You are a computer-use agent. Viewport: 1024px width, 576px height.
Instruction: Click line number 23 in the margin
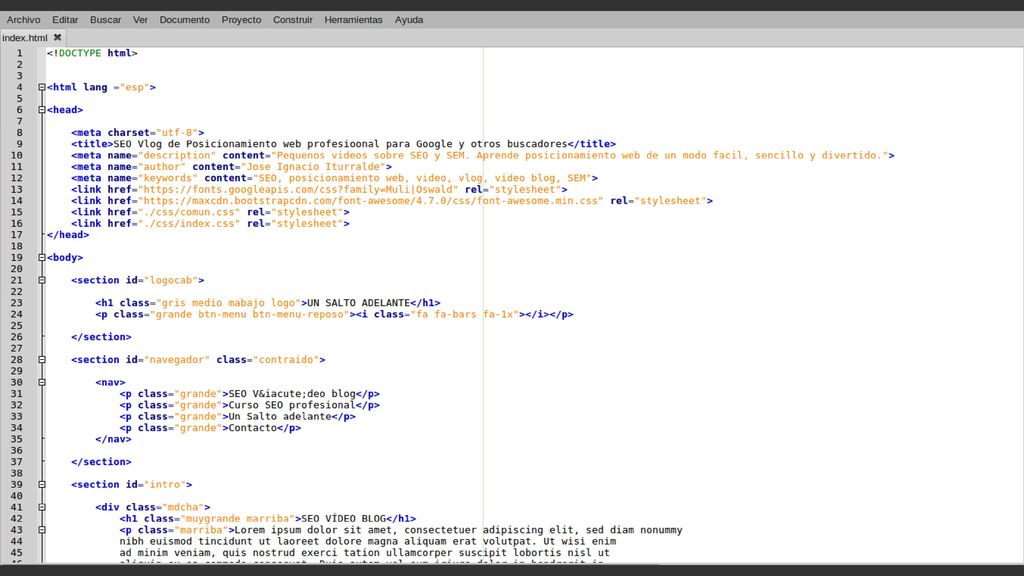tap(16, 303)
